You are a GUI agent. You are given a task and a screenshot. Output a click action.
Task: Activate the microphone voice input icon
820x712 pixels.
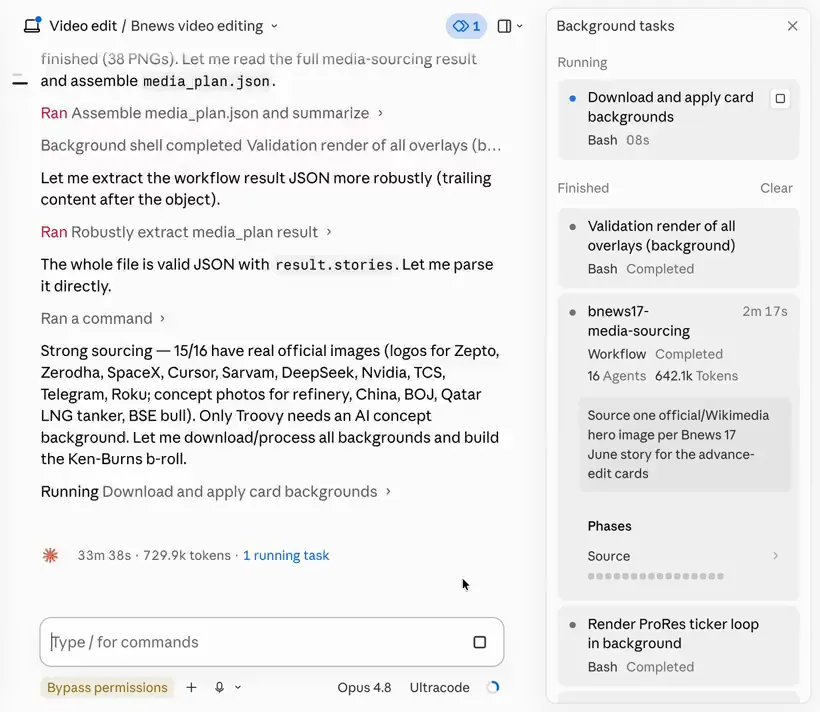click(x=220, y=687)
